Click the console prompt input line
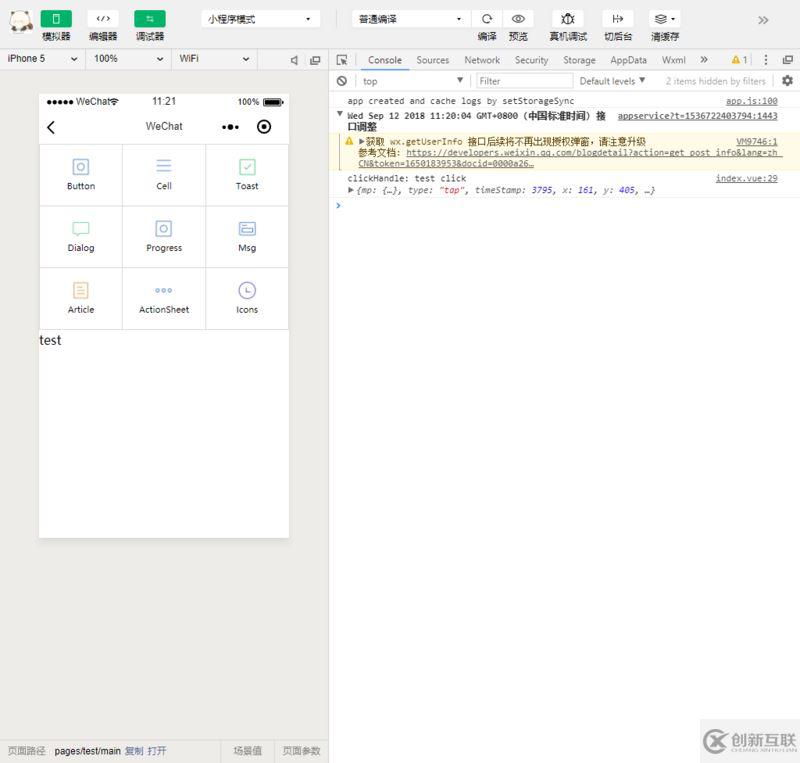 click(566, 205)
